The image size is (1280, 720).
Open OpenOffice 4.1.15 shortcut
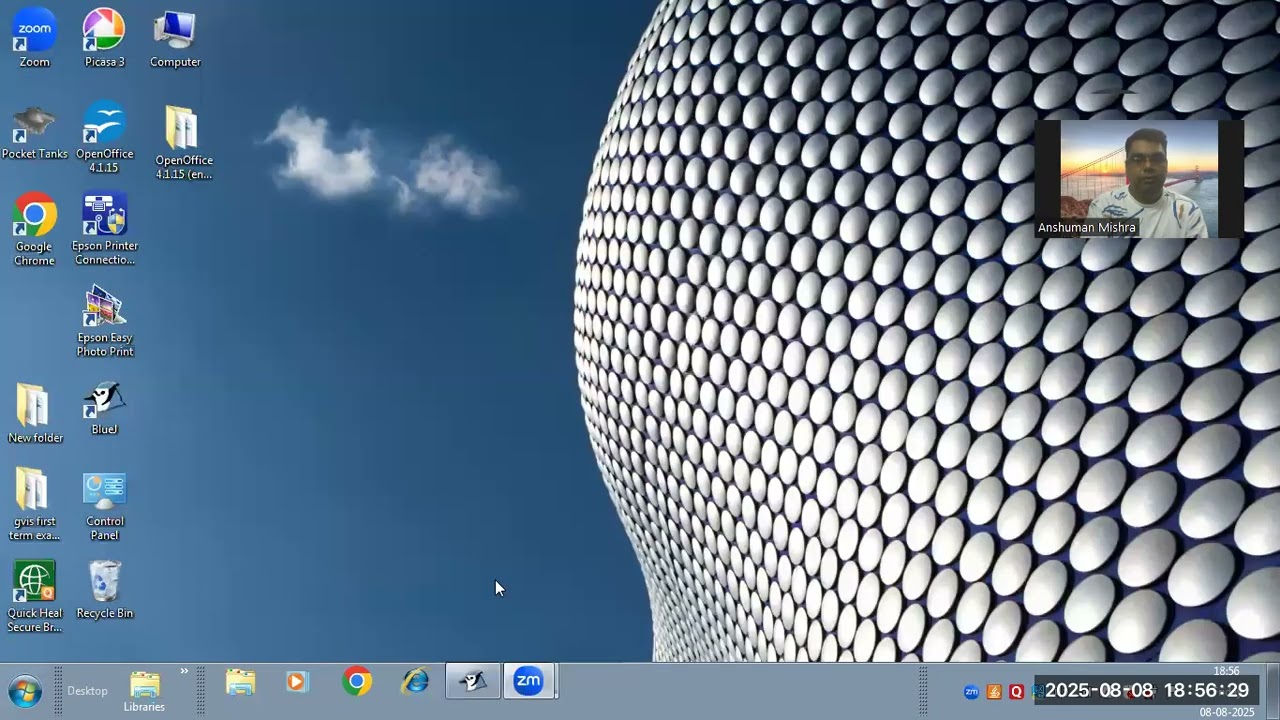[104, 138]
